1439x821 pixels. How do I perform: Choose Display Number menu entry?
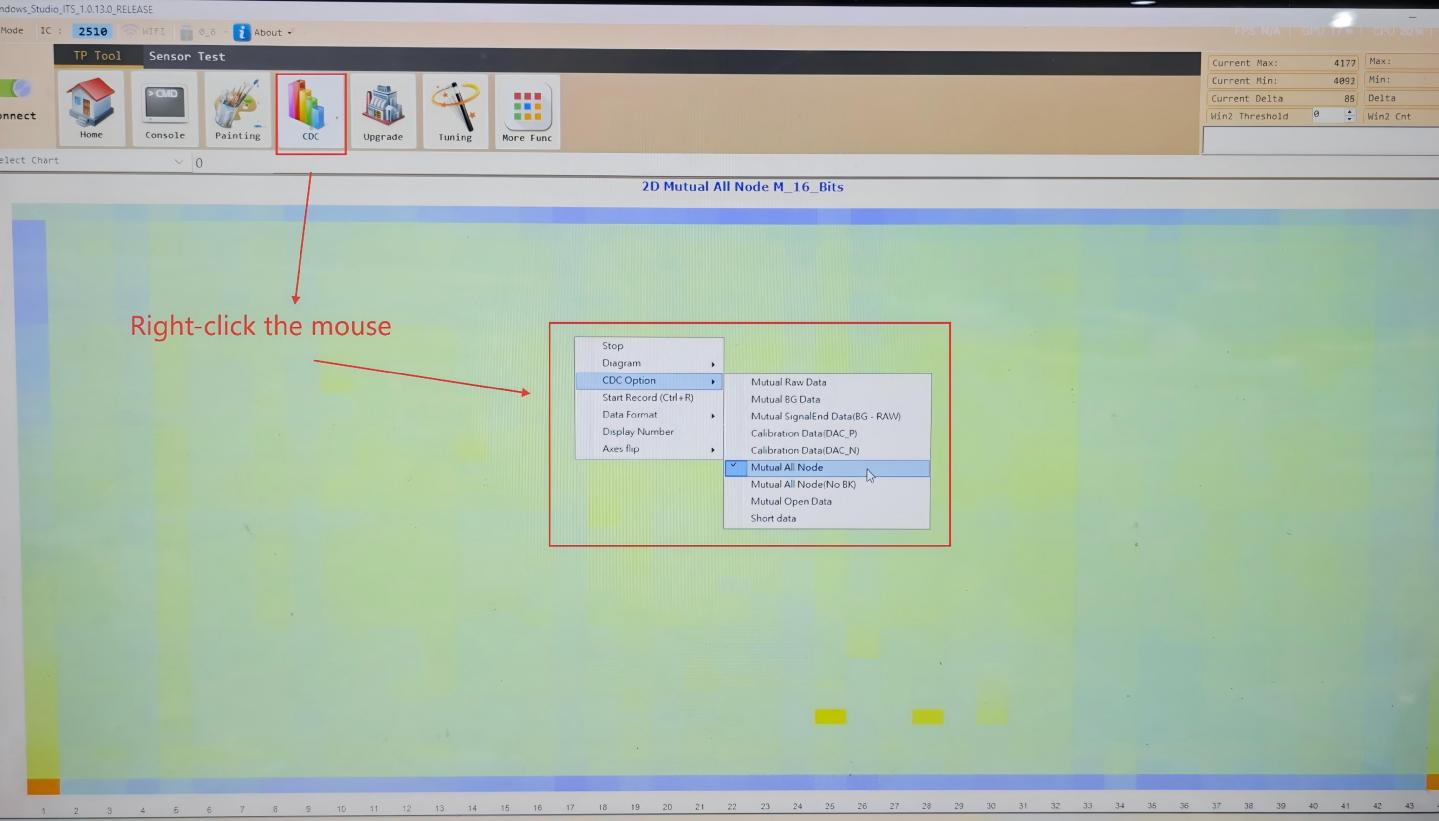(x=649, y=432)
